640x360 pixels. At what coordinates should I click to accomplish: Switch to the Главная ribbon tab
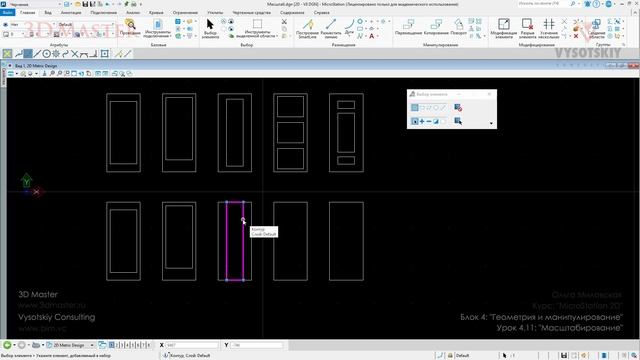pyautogui.click(x=28, y=13)
